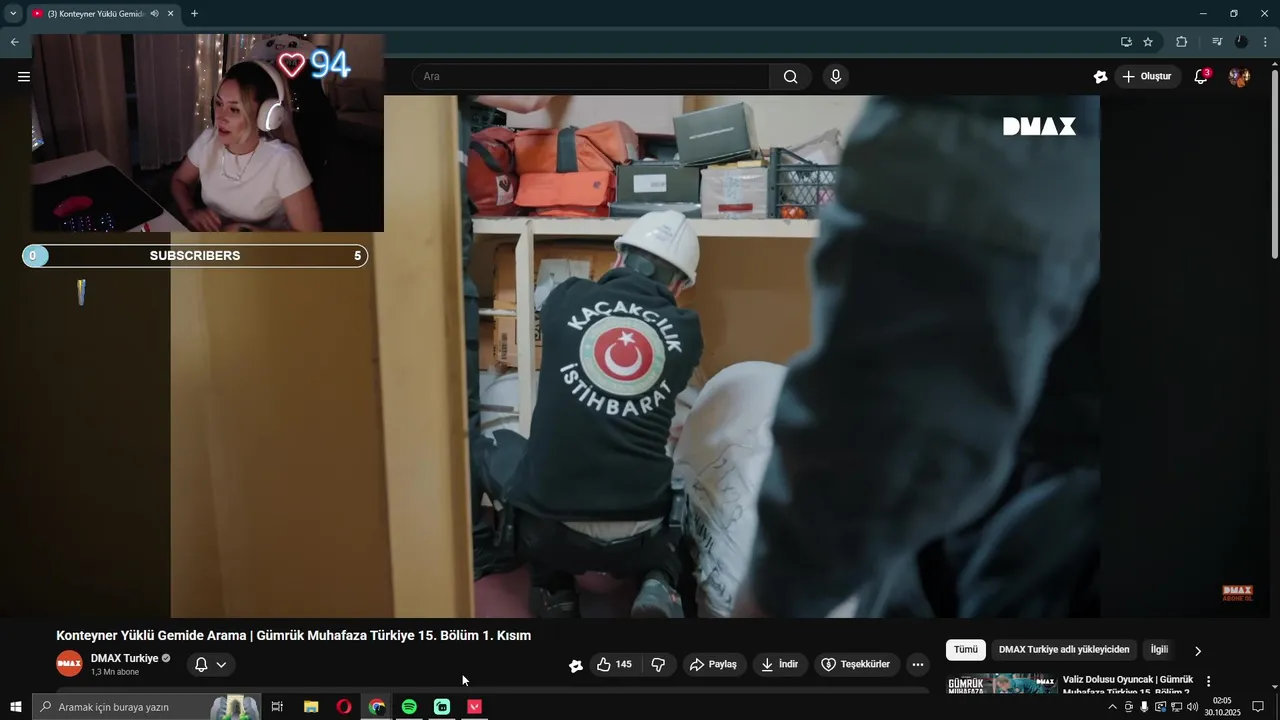Open DMAX Turkiye channel name link
The height and width of the screenshot is (720, 1280).
point(125,658)
